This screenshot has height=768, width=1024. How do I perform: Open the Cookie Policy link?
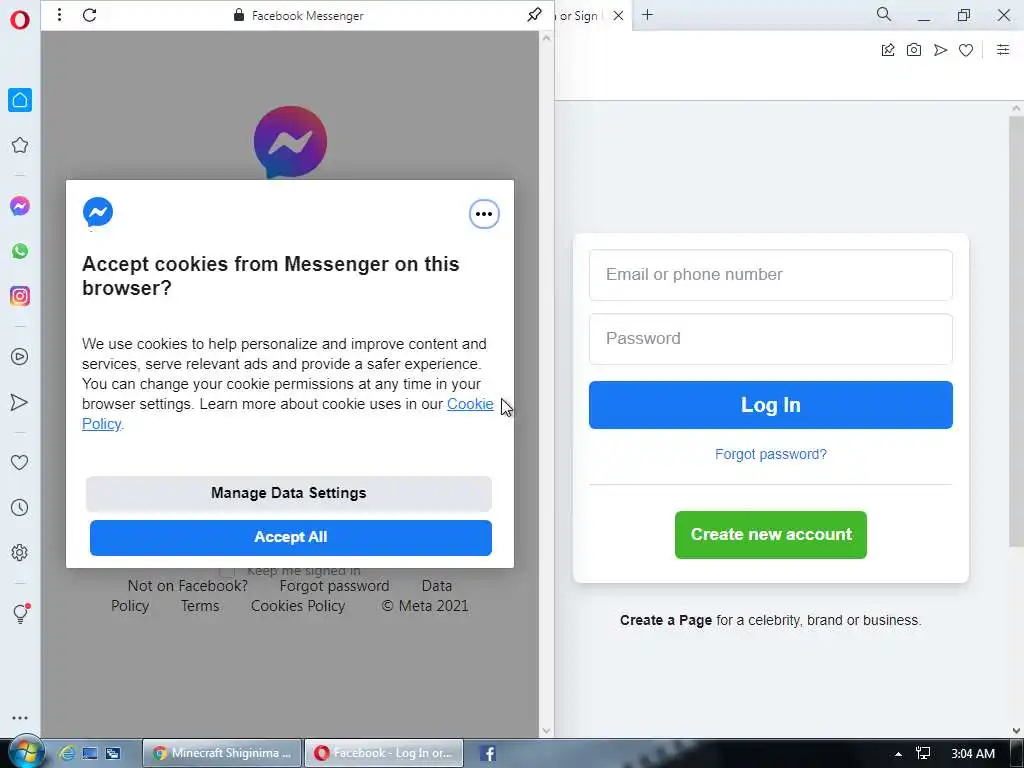point(470,404)
